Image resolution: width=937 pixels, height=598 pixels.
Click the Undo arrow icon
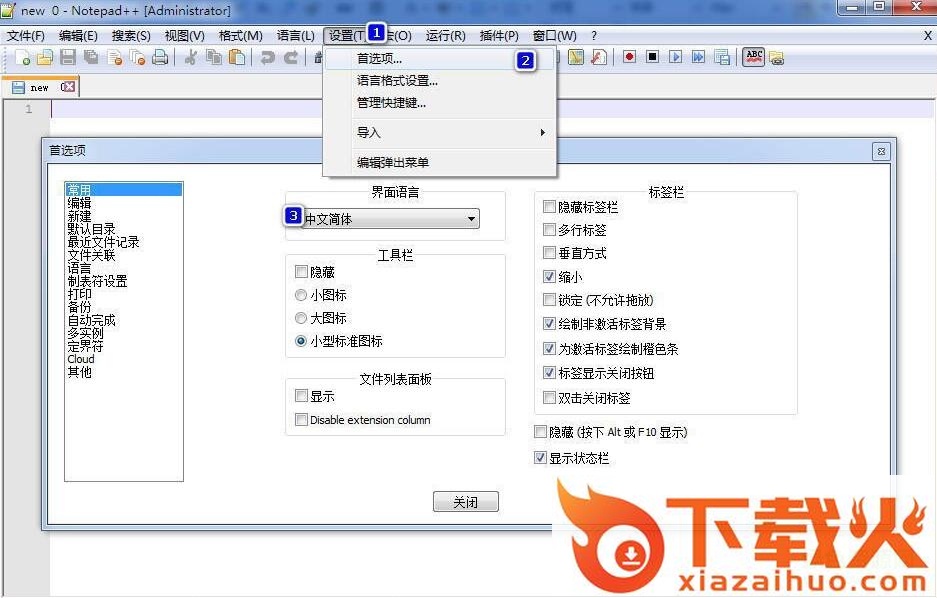click(268, 57)
